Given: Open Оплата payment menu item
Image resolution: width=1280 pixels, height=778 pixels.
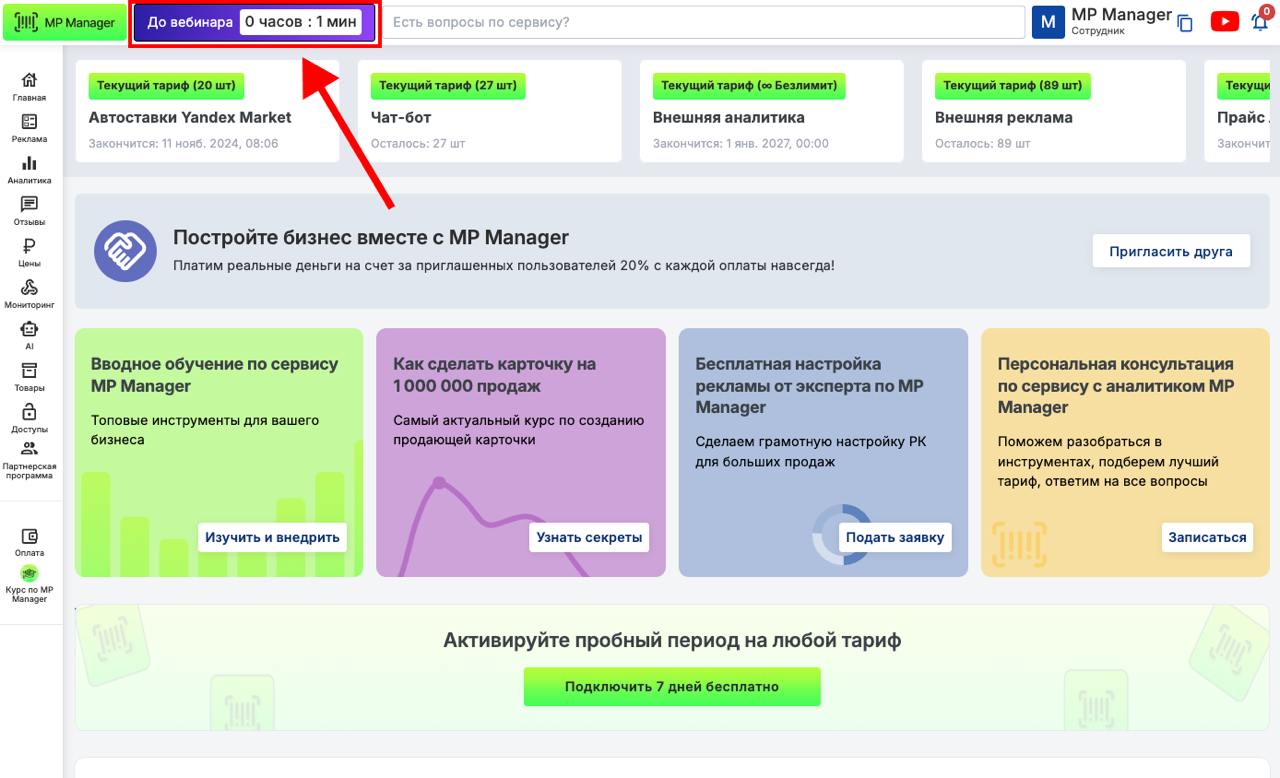Looking at the screenshot, I should point(29,537).
